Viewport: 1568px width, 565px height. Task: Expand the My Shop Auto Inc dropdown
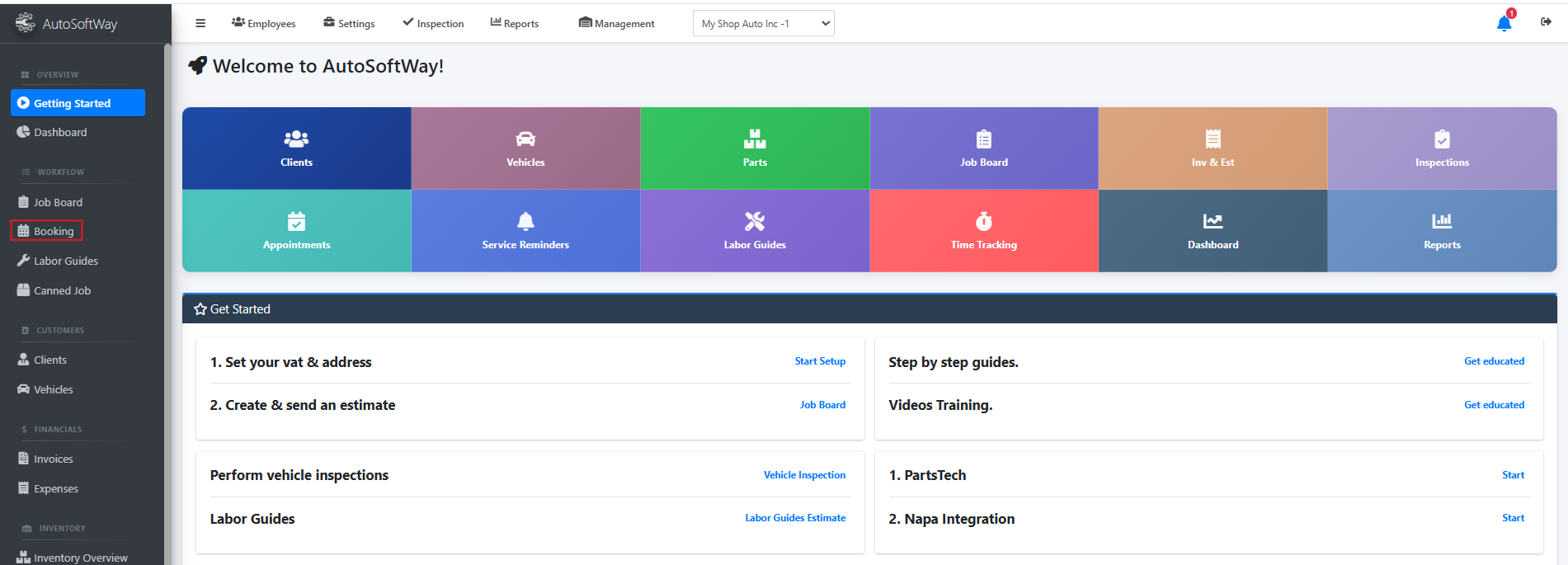tap(763, 24)
